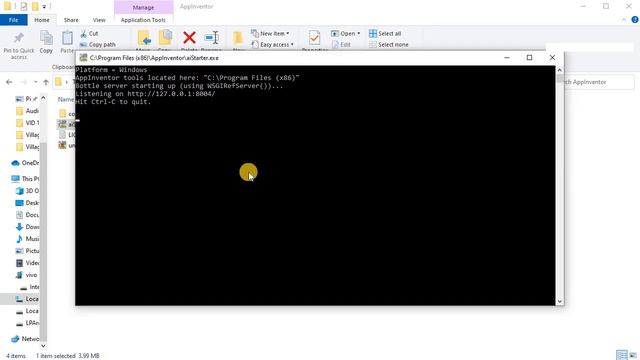This screenshot has width=640, height=360.
Task: Open Music in navigation pane
Action: [x=27, y=239]
